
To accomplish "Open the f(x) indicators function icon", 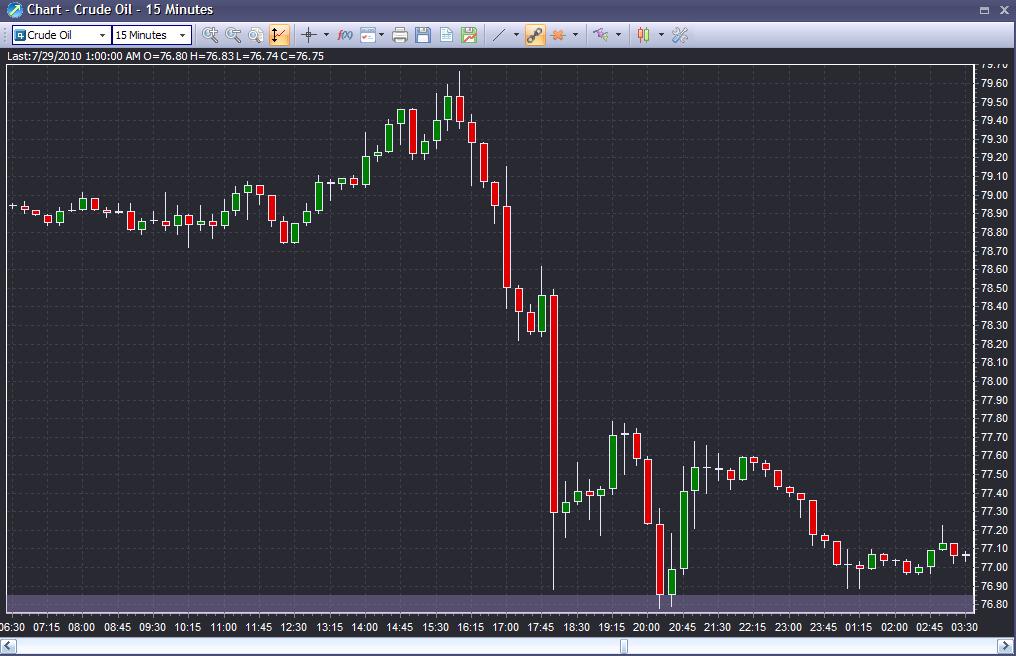I will pyautogui.click(x=345, y=35).
